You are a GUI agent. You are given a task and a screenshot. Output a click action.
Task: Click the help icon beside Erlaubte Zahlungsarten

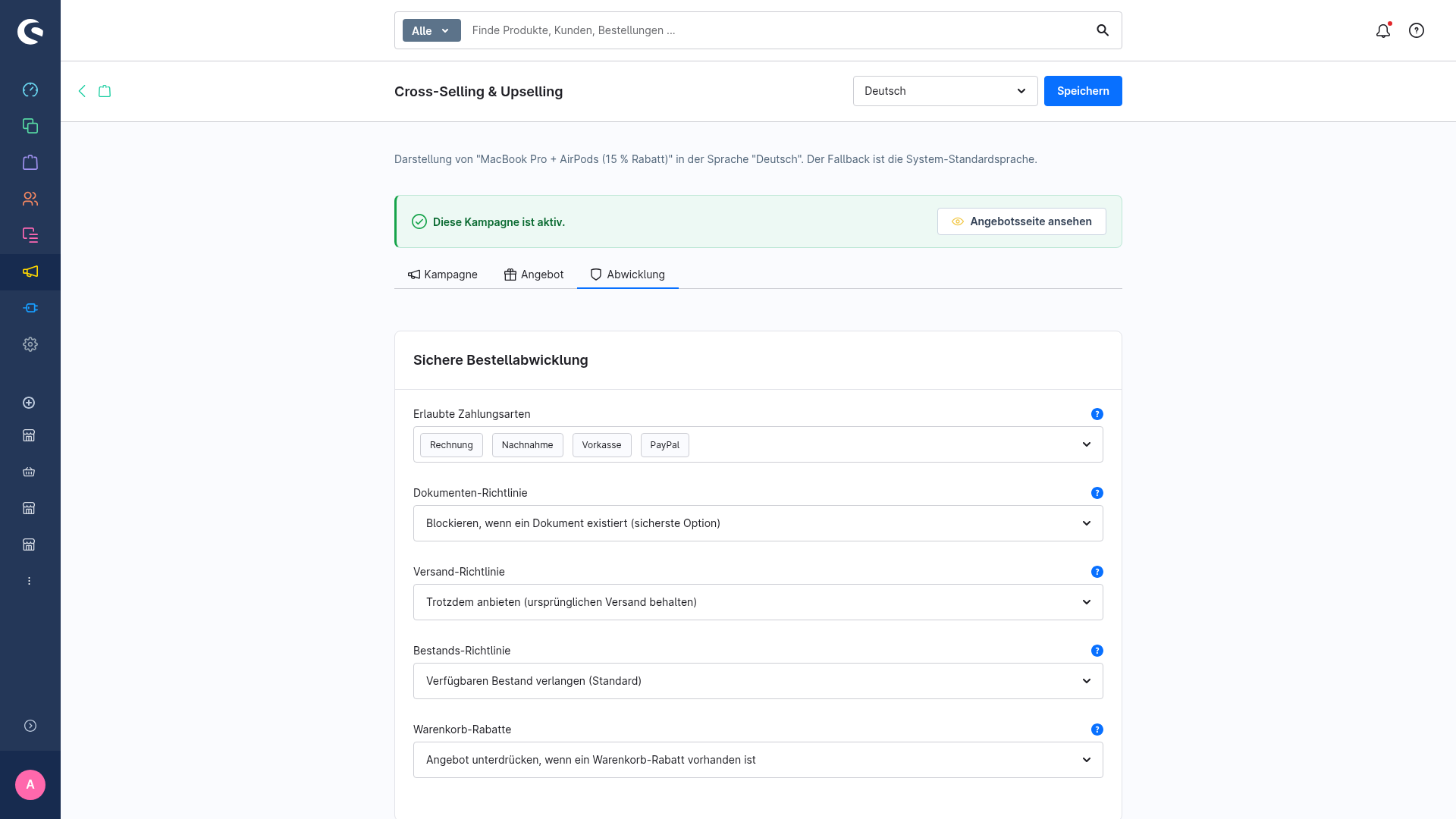1097,414
